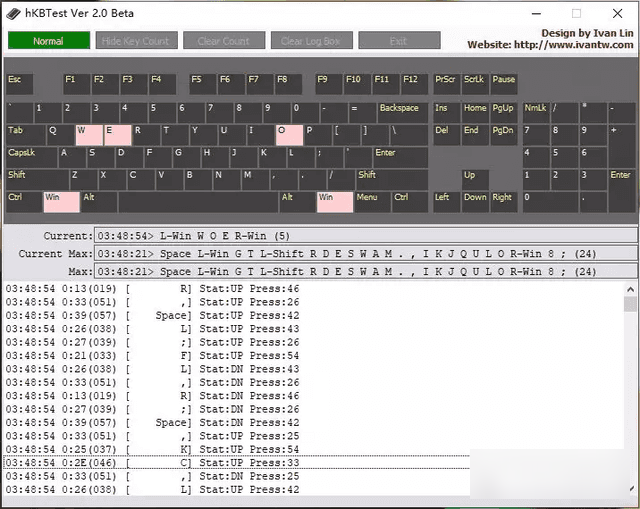Click the log scrollbar up arrow

click(x=631, y=289)
